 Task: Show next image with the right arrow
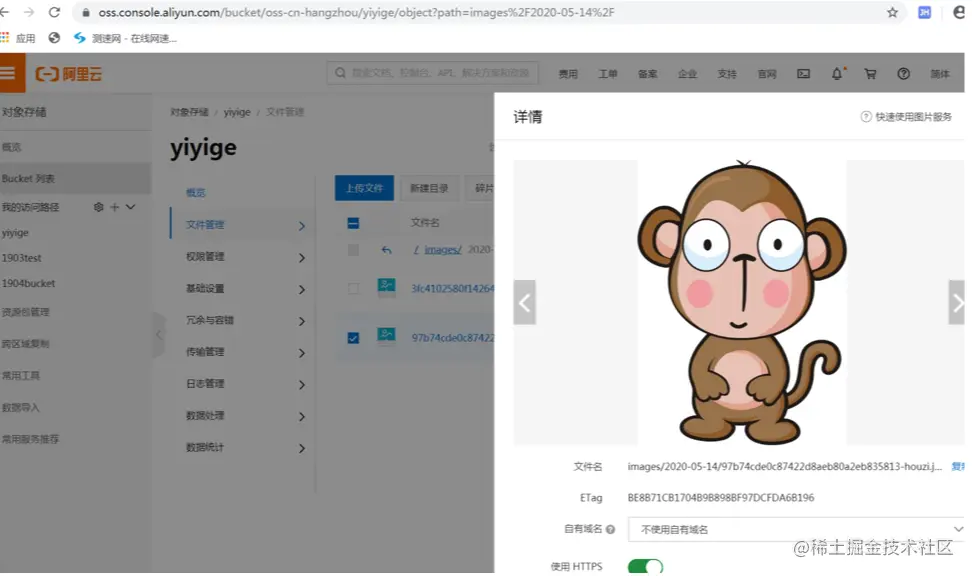click(957, 302)
